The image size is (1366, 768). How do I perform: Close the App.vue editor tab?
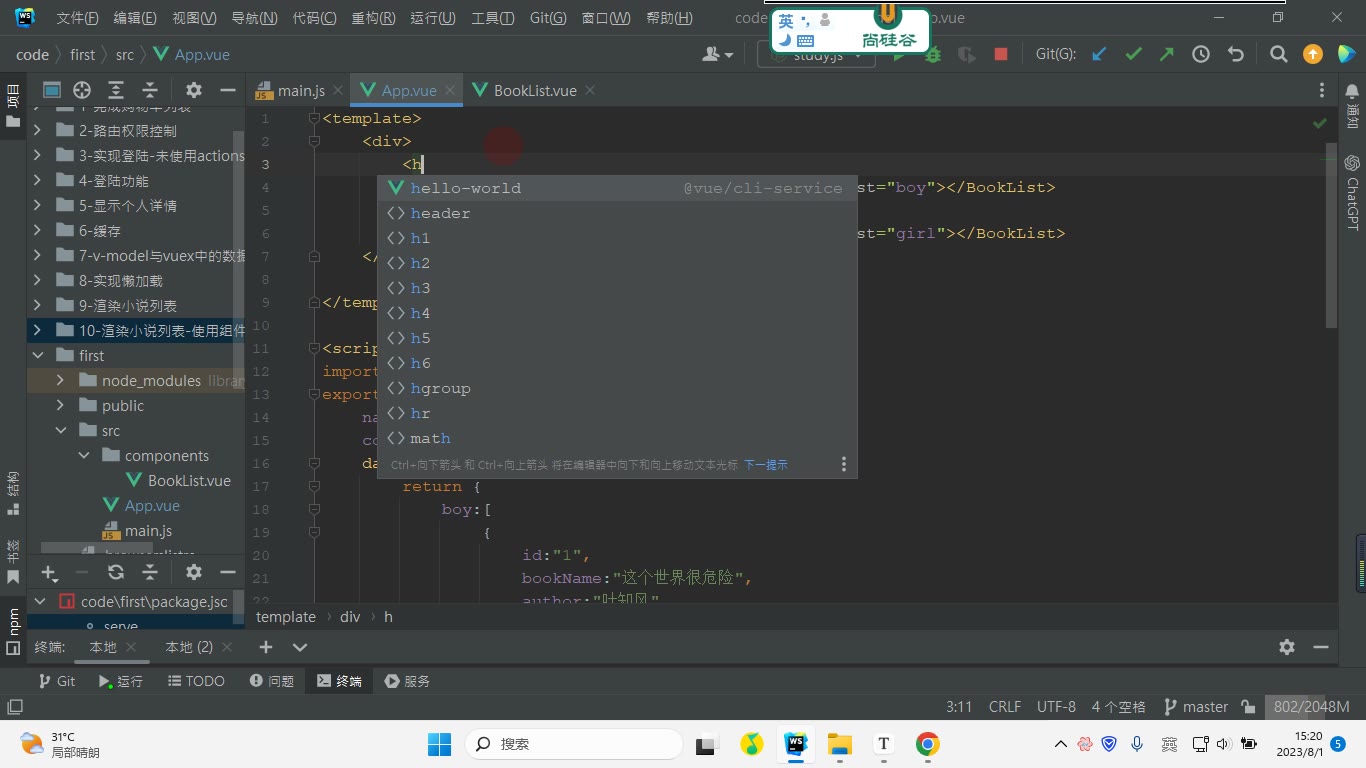451,90
